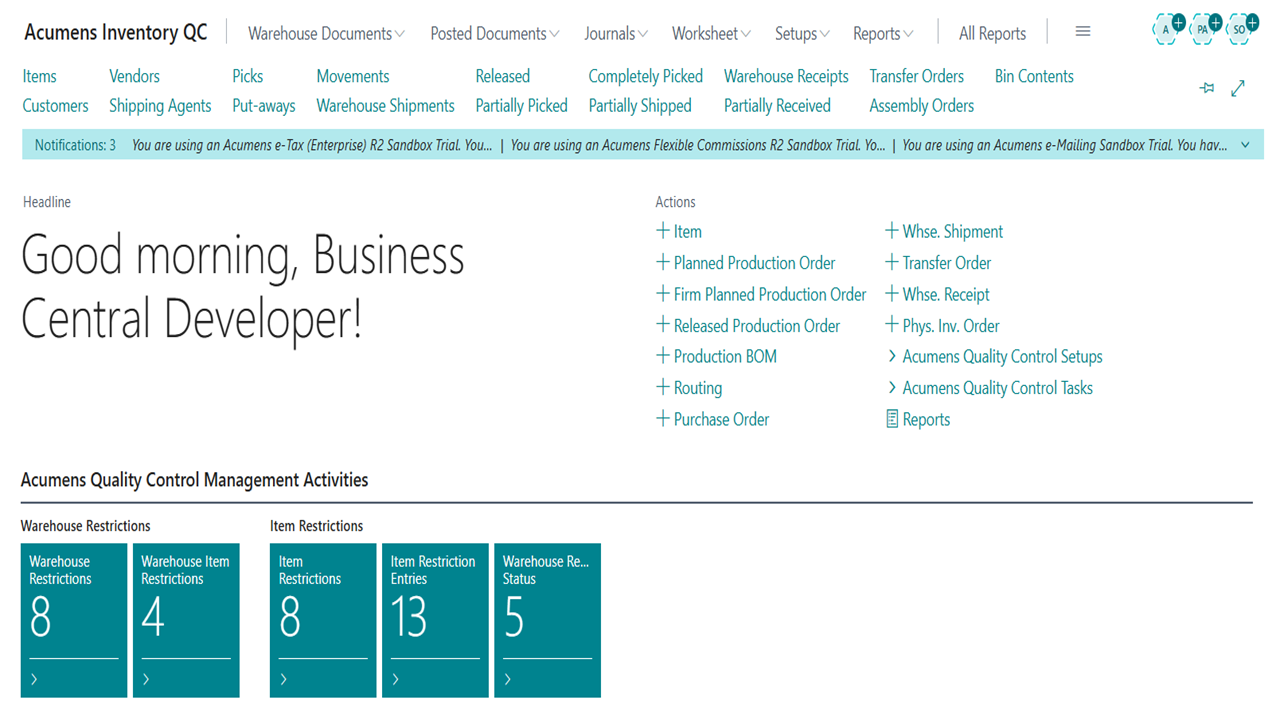The image size is (1280, 720).
Task: Open the Item Restriction Entries tile
Action: pos(435,620)
